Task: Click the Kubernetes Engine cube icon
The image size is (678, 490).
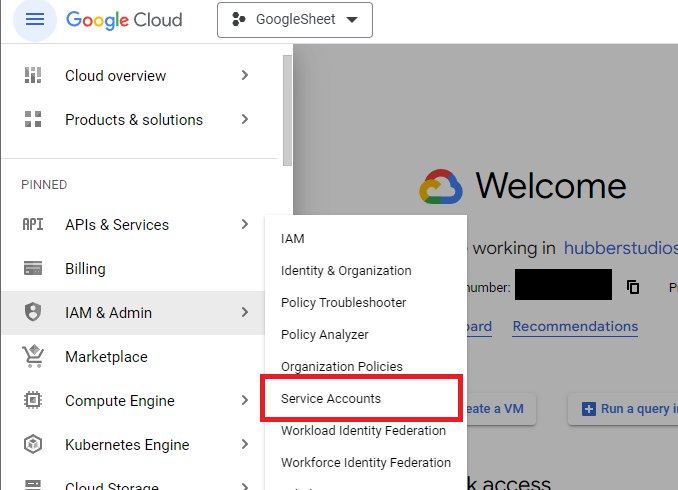Action: [33, 444]
